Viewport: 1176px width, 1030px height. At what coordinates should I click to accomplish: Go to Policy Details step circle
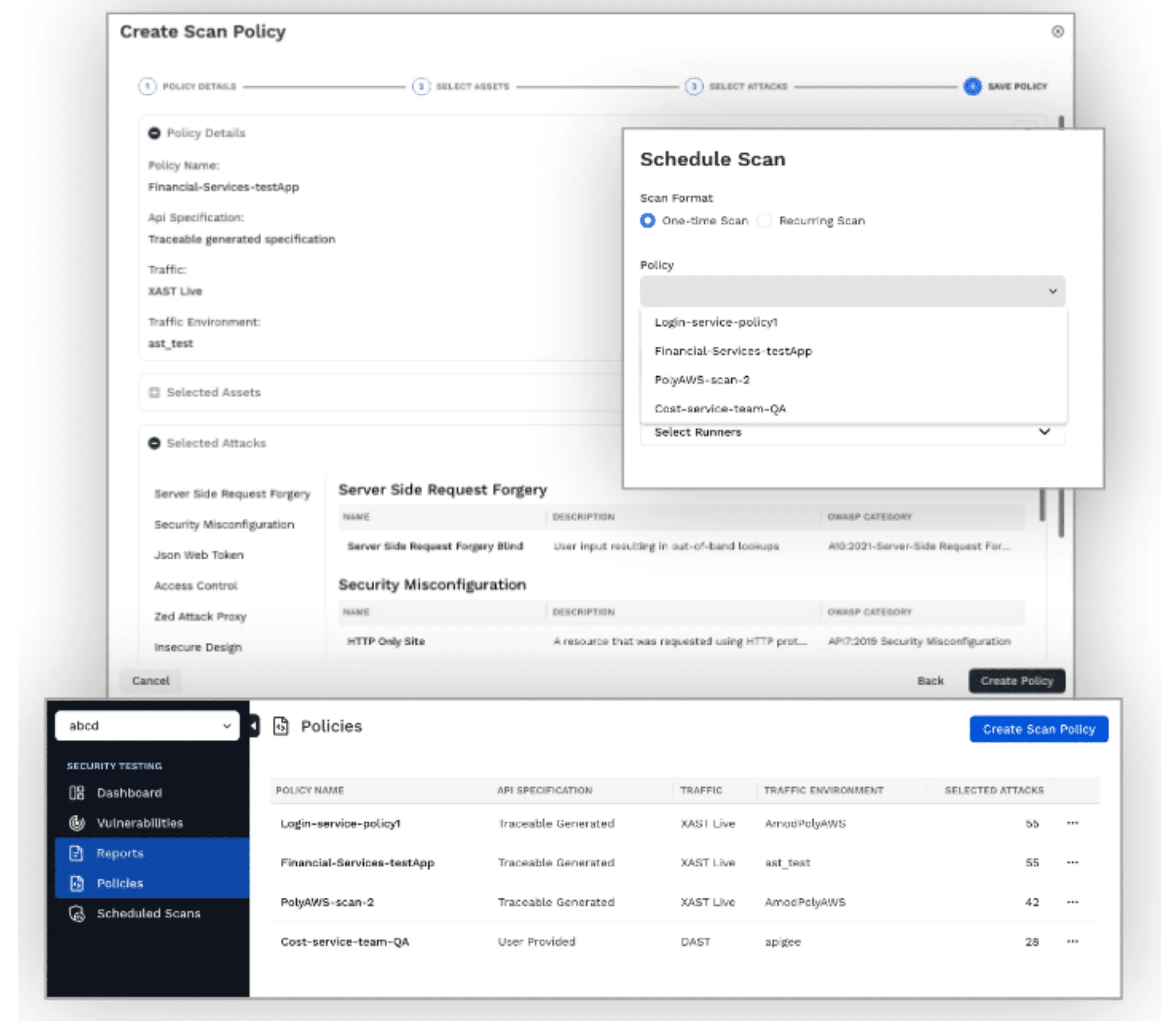point(147,86)
